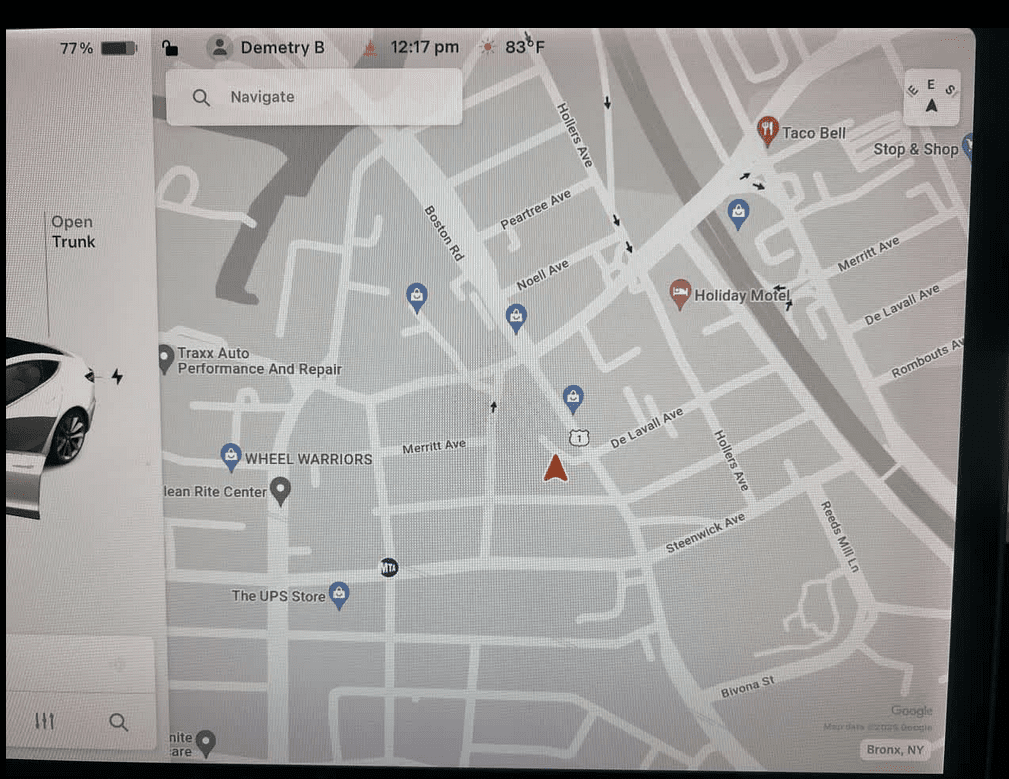This screenshot has width=1009, height=779.
Task: Select the Stop & Shop map label
Action: click(915, 149)
